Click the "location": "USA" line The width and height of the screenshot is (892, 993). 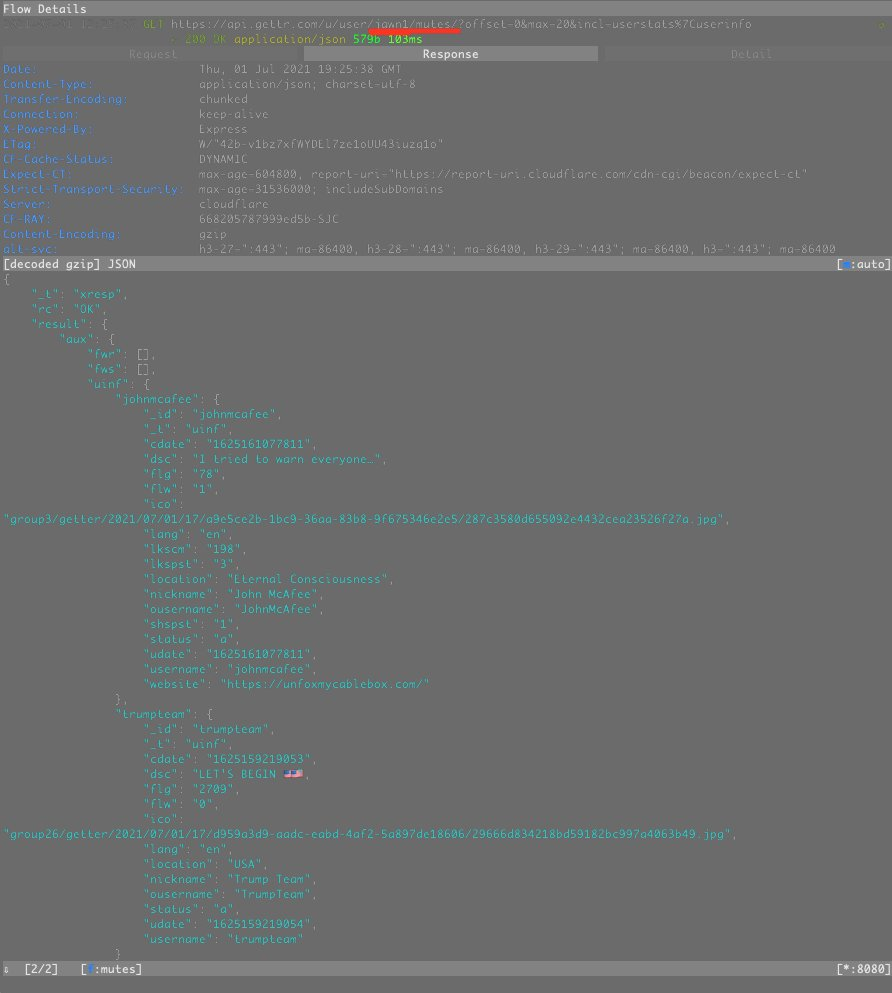(205, 864)
